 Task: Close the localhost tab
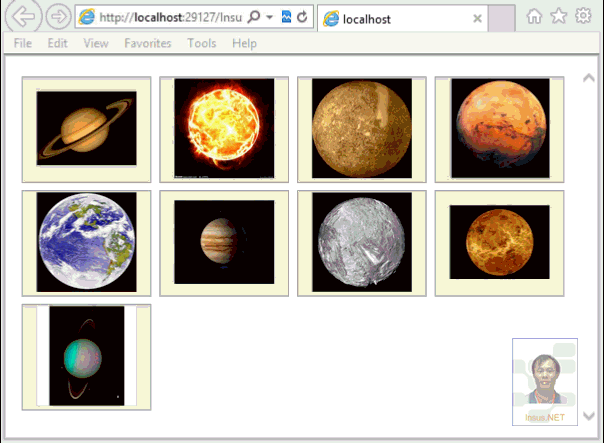coord(477,18)
